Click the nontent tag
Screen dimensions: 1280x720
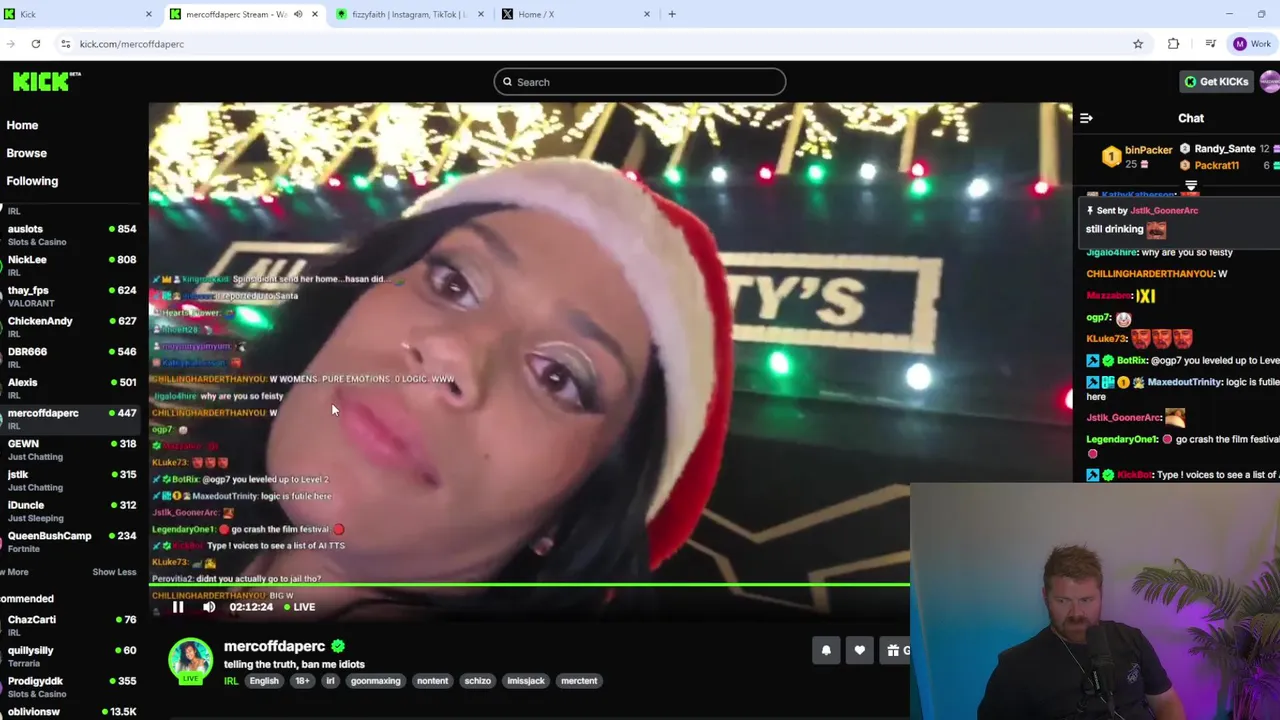432,681
